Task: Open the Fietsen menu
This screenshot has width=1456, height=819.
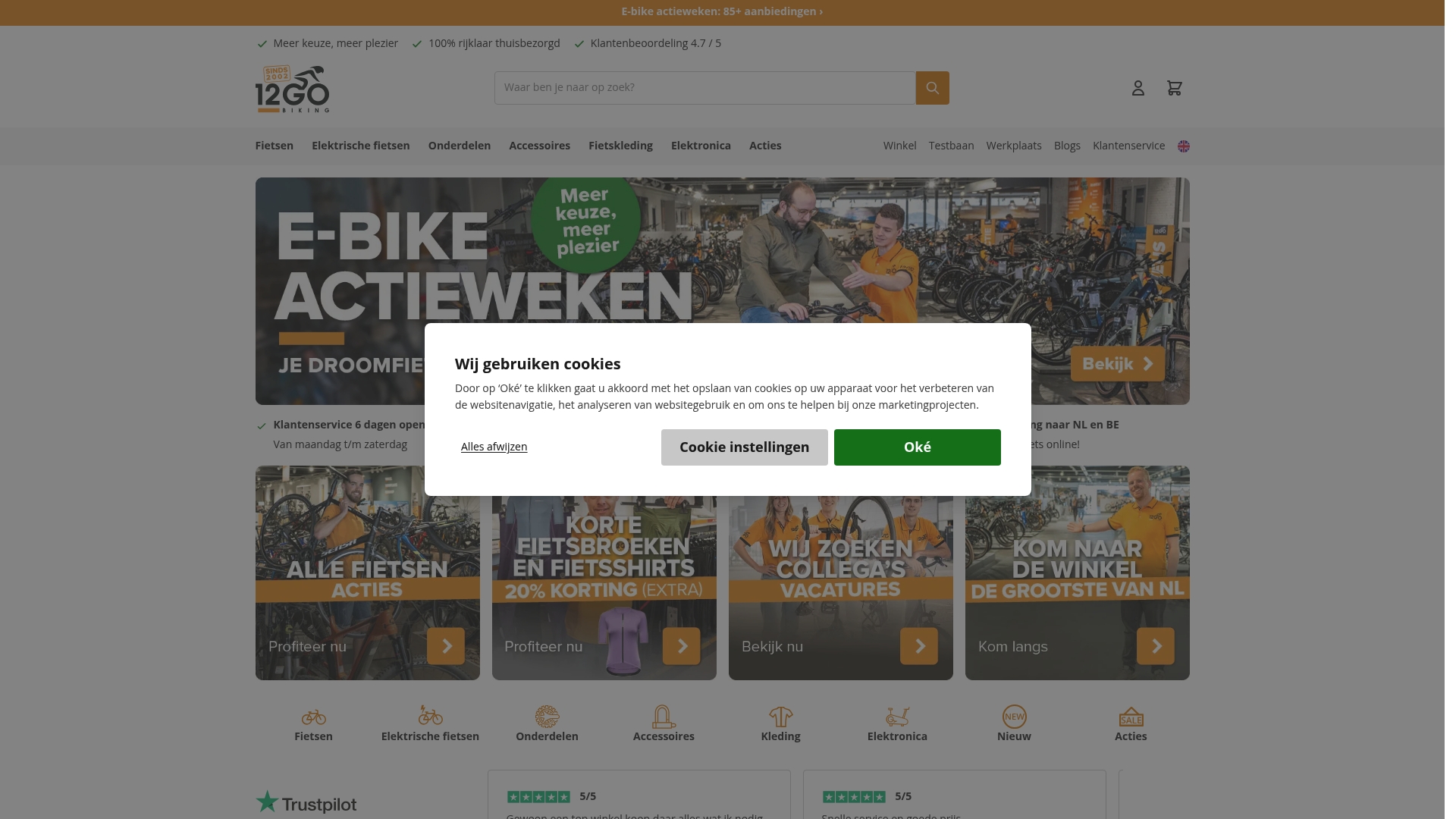Action: point(274,146)
